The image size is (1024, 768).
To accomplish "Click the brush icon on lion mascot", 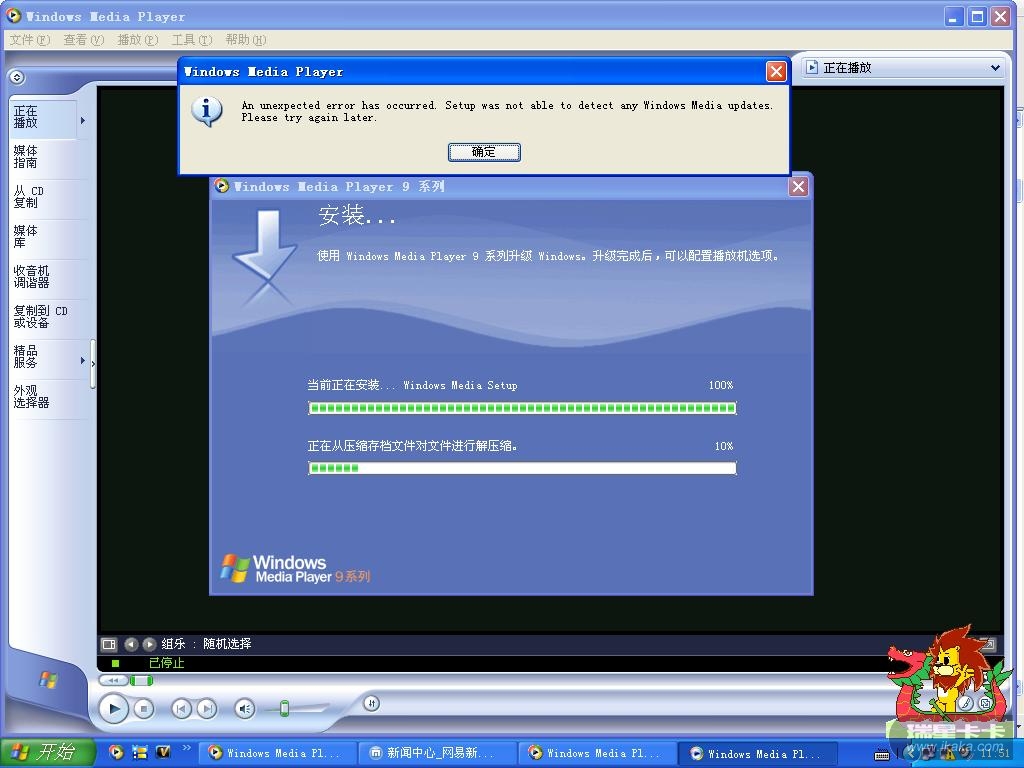I will coord(966,703).
